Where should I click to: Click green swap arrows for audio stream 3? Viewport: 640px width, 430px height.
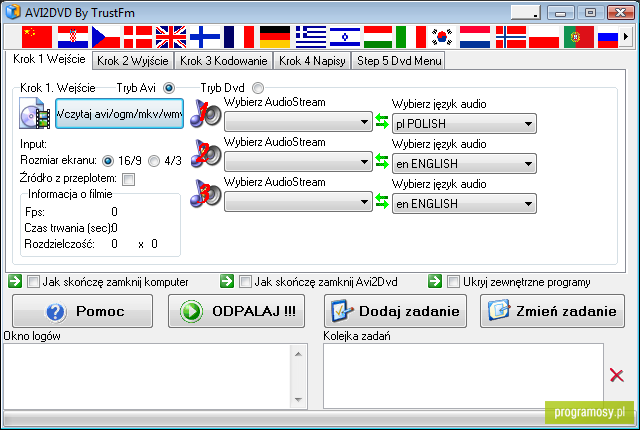[x=382, y=202]
